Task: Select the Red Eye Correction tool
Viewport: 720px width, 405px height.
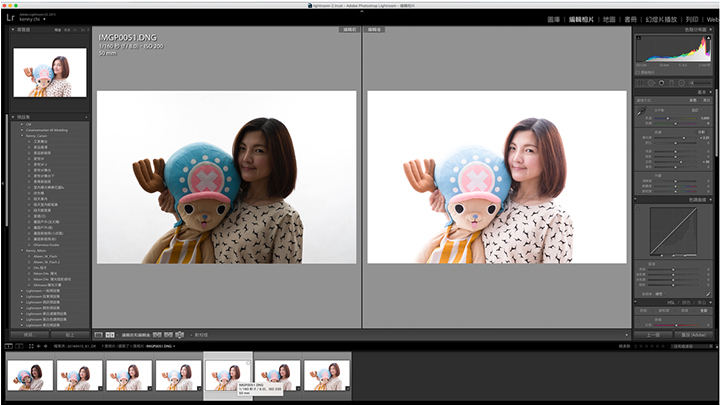Action: [661, 83]
